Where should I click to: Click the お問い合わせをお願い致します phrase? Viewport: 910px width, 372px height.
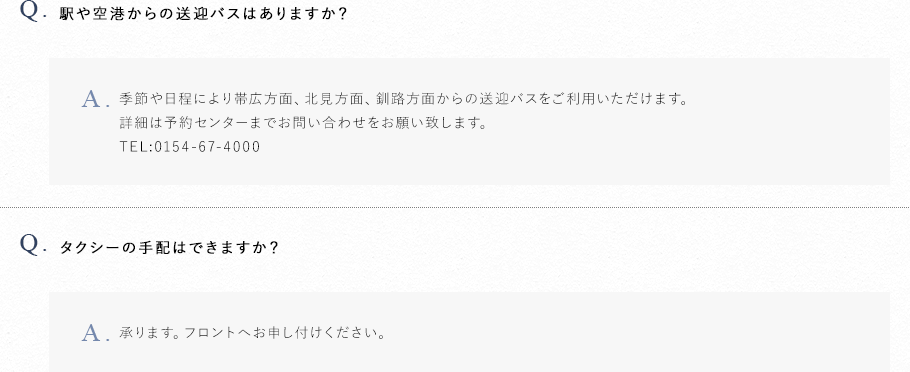[371, 123]
